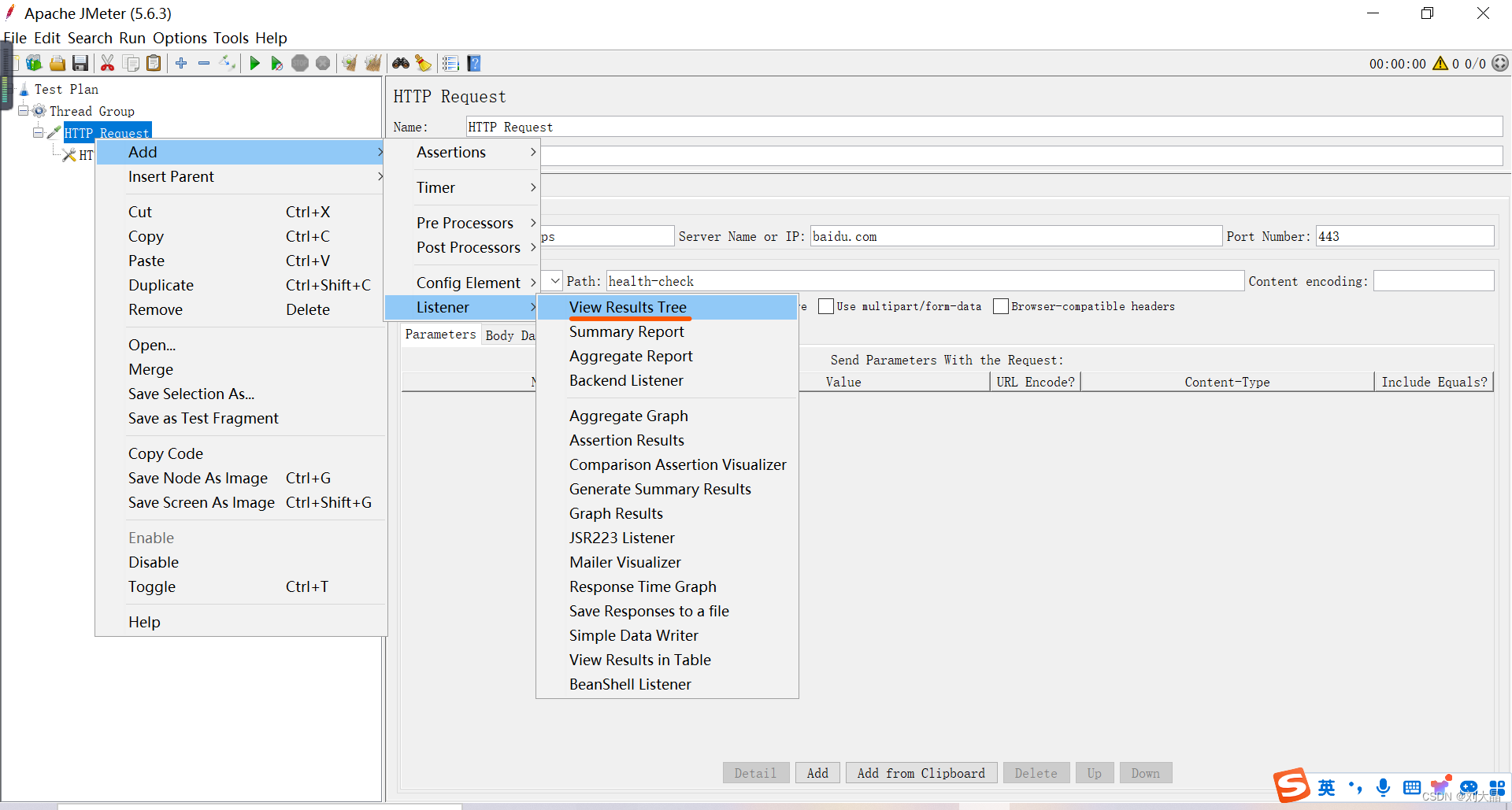Screen dimensions: 1512x810
Task: Click the Open file toolbar icon
Action: (x=57, y=63)
